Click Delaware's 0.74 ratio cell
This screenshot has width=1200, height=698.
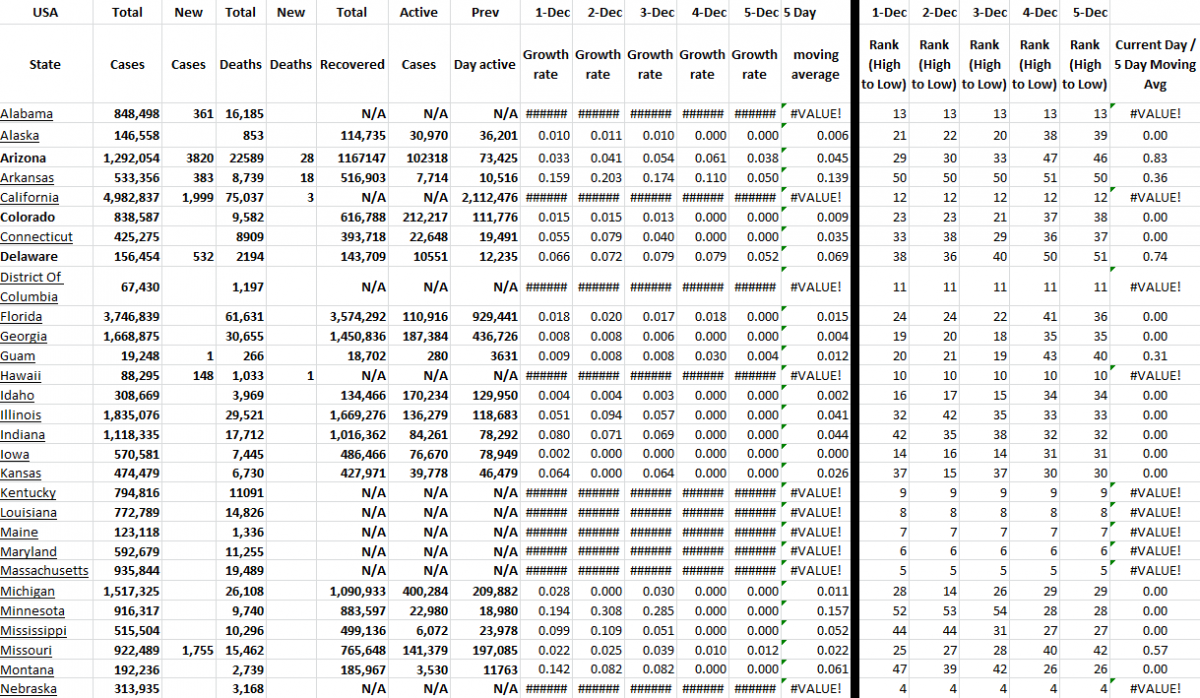pyautogui.click(x=1155, y=256)
